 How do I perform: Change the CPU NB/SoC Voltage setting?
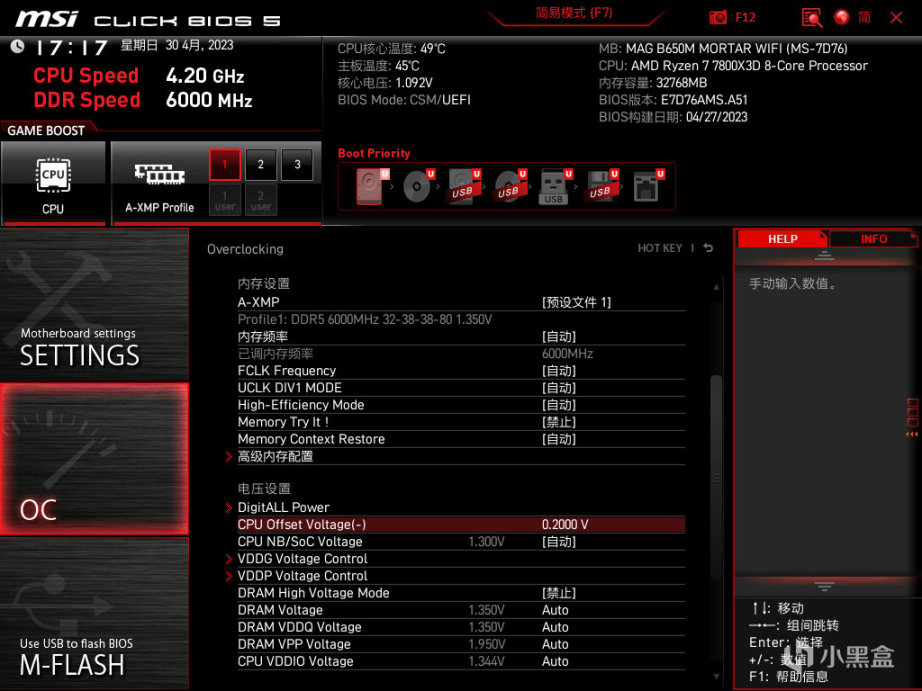click(461, 541)
